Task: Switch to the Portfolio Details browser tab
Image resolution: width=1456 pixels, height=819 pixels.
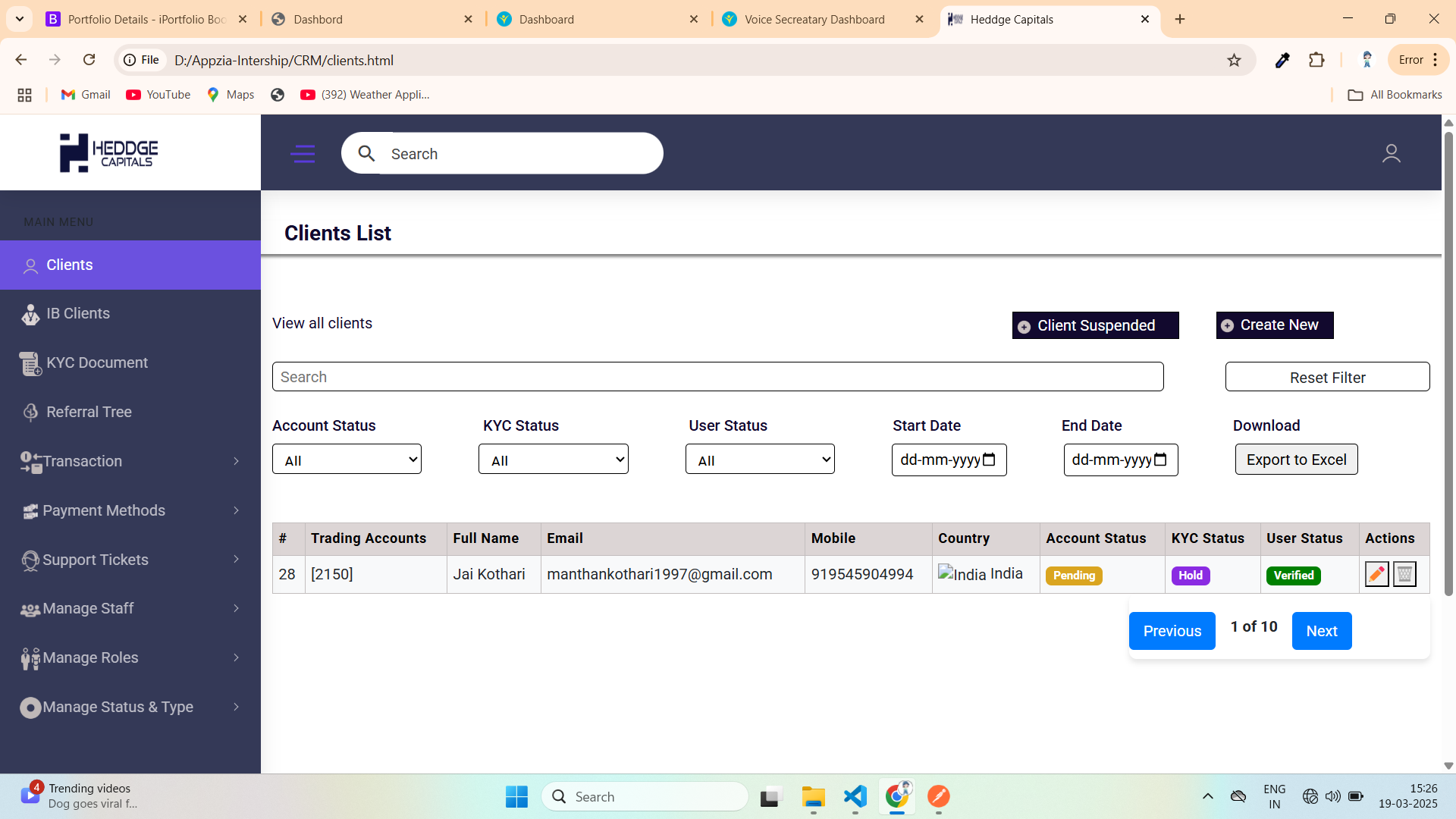Action: coord(147,19)
